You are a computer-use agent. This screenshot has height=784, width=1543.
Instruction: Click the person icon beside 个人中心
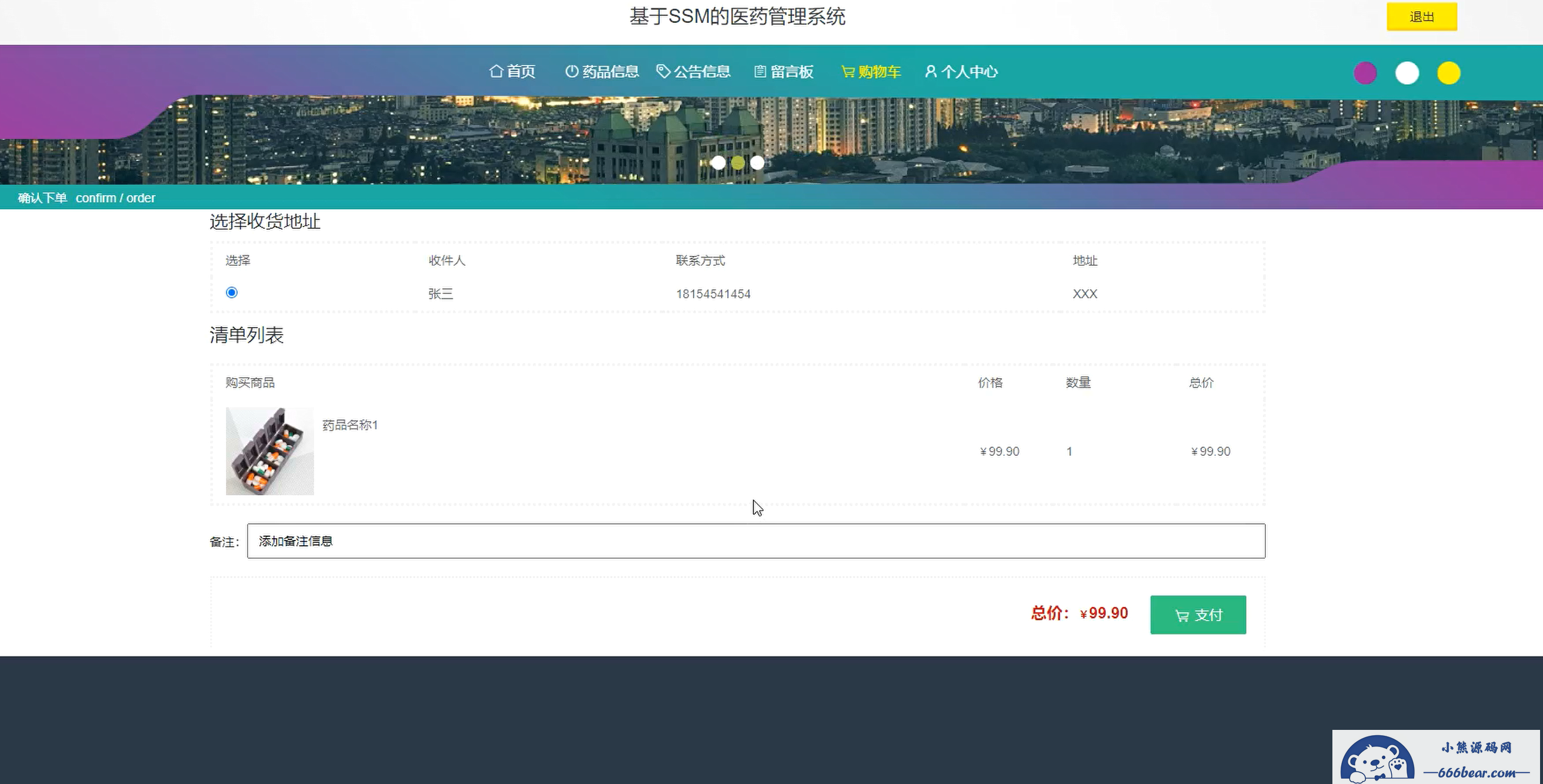[930, 71]
